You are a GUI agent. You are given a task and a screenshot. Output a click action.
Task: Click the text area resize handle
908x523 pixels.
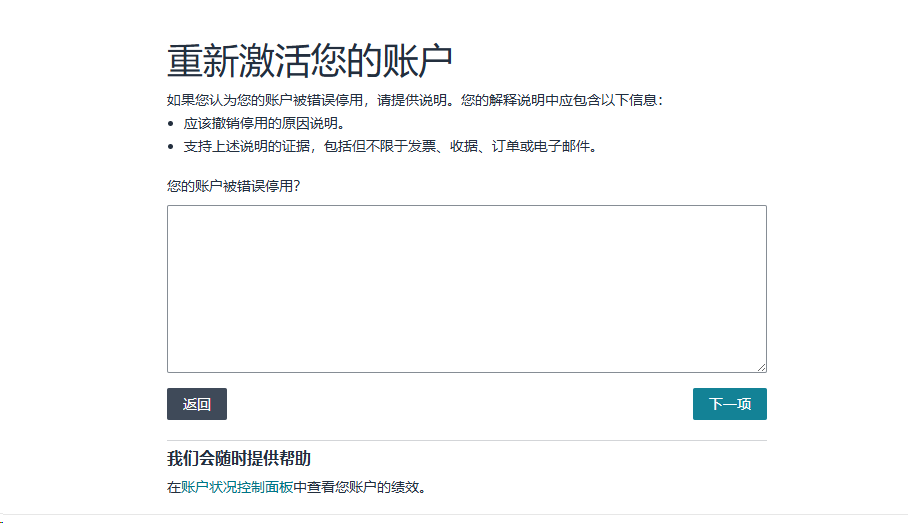point(760,367)
